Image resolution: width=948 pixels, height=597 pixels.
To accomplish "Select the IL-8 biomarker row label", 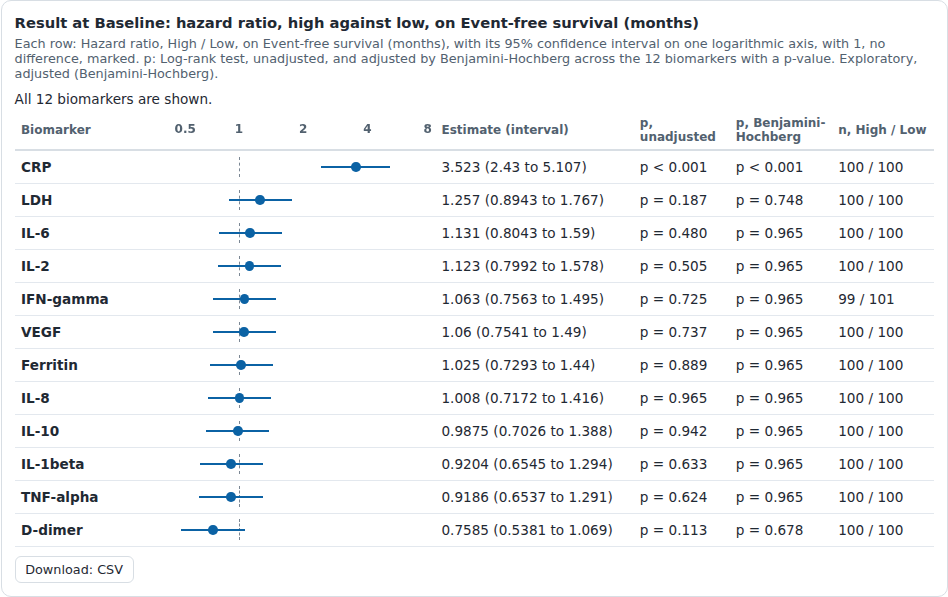I will [35, 398].
